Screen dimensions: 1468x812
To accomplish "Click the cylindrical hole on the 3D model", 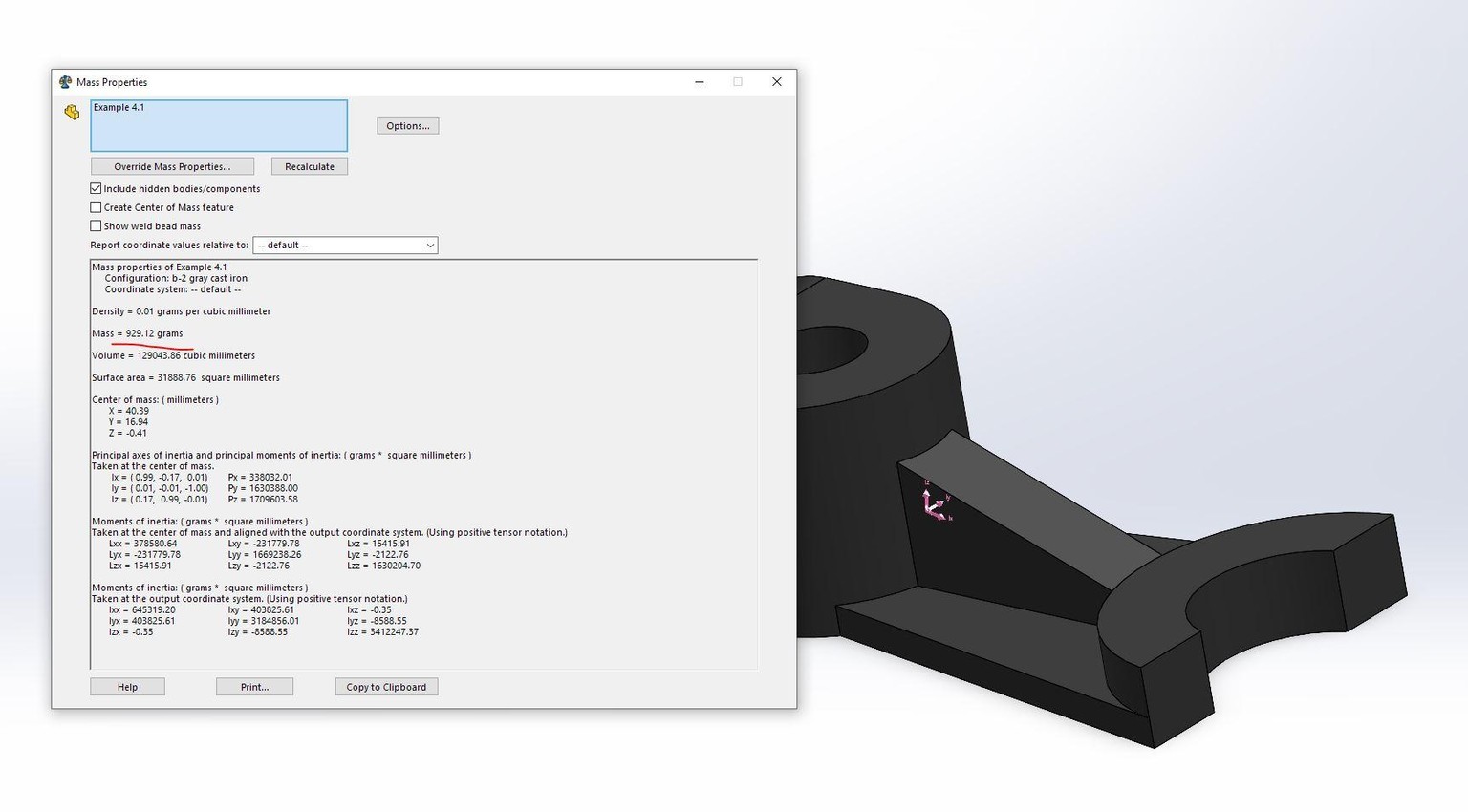I will 830,349.
